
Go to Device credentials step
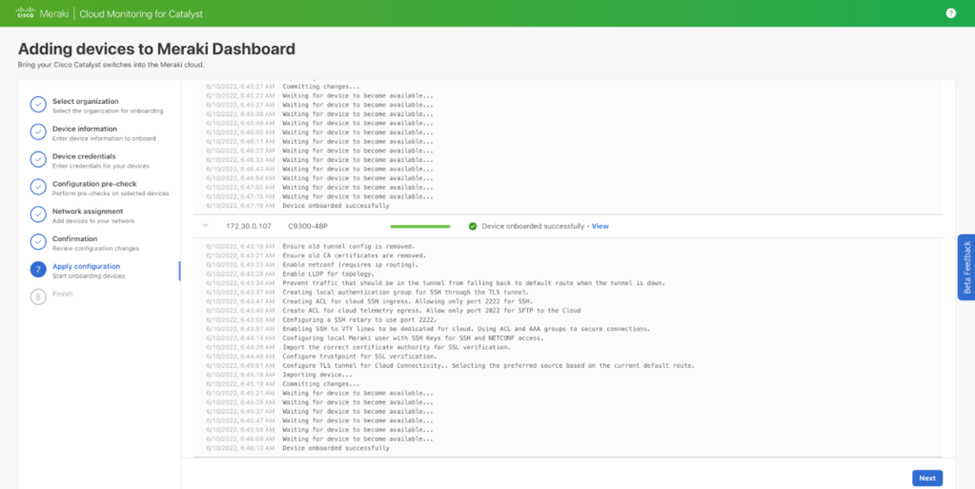coord(84,156)
